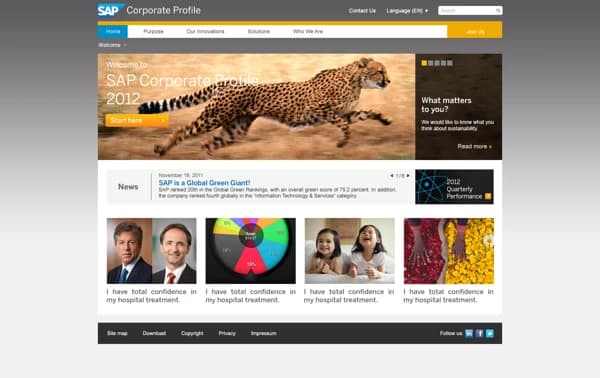Image resolution: width=600 pixels, height=378 pixels.
Task: Click caption text under the executives photo
Action: 152,296
